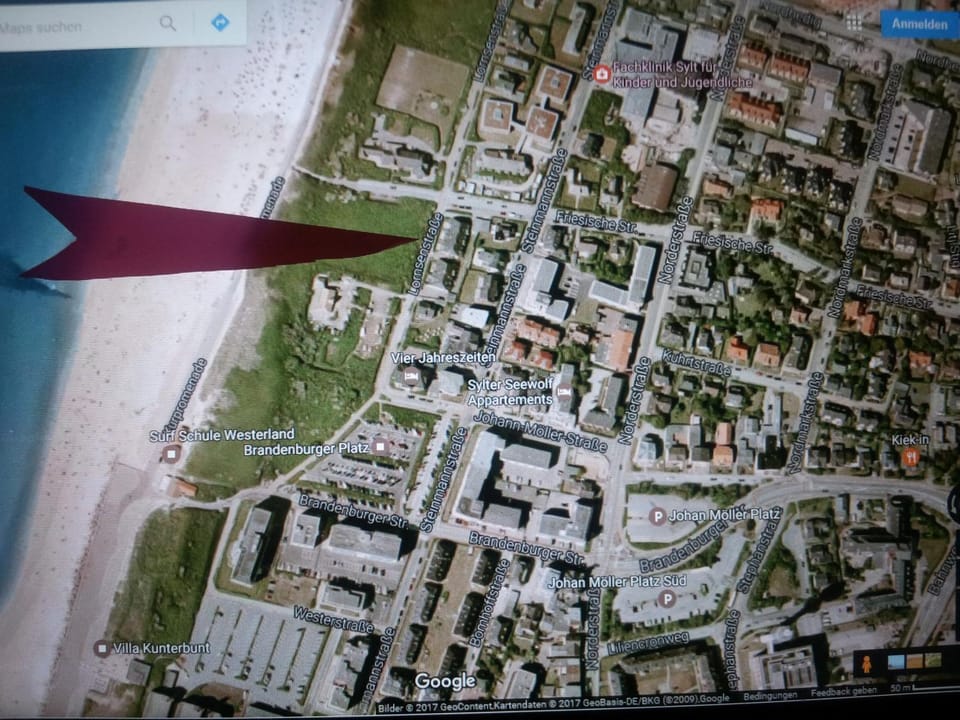Click the Google logo on the map
The image size is (960, 720).
click(445, 682)
